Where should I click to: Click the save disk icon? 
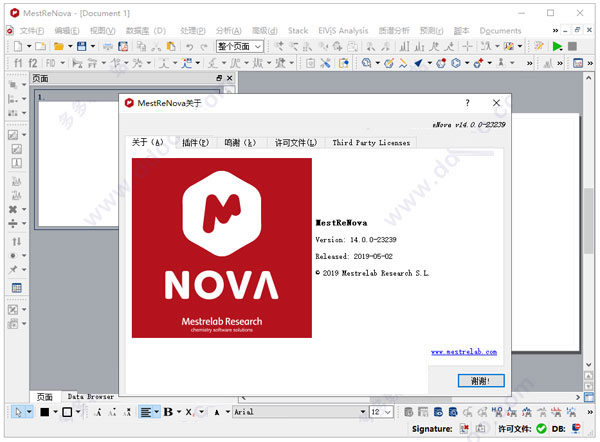coord(82,46)
